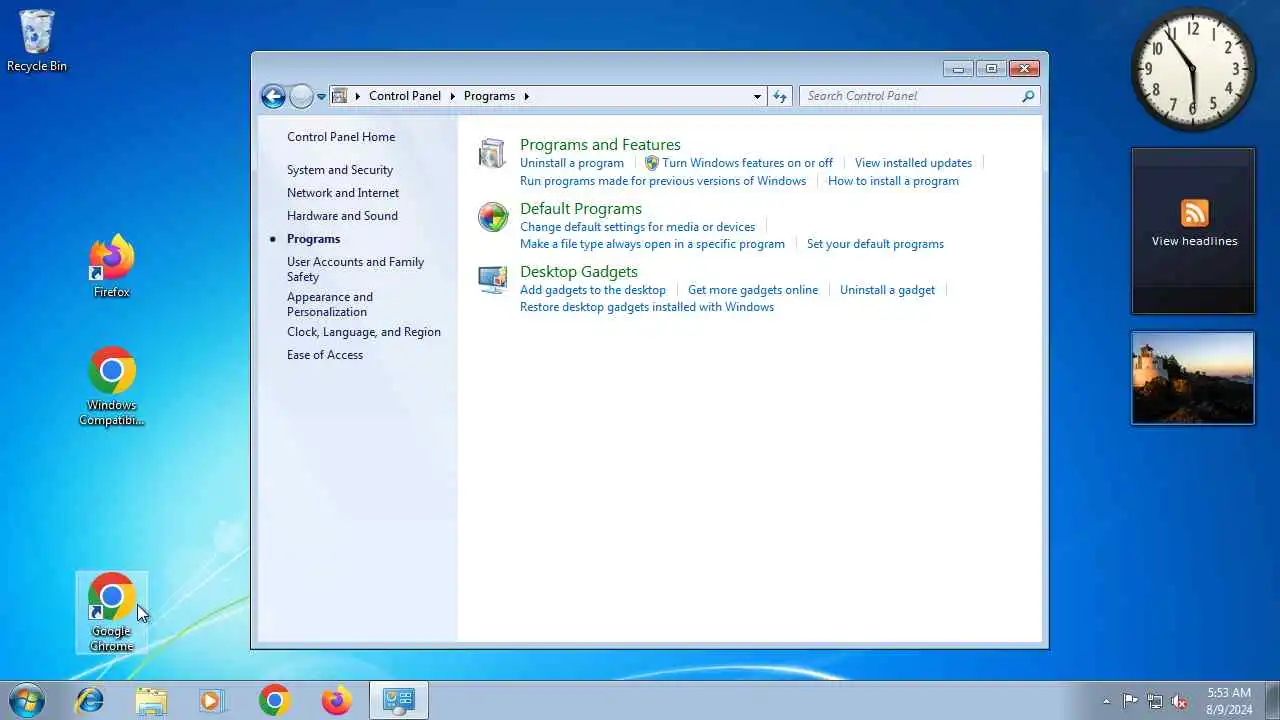Click Add gadgets to the desktop
Viewport: 1280px width, 720px height.
click(593, 290)
